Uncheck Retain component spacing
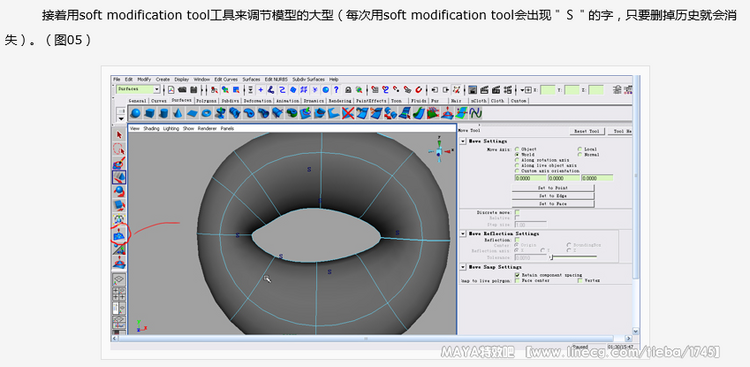This screenshot has width=750, height=367. point(518,275)
